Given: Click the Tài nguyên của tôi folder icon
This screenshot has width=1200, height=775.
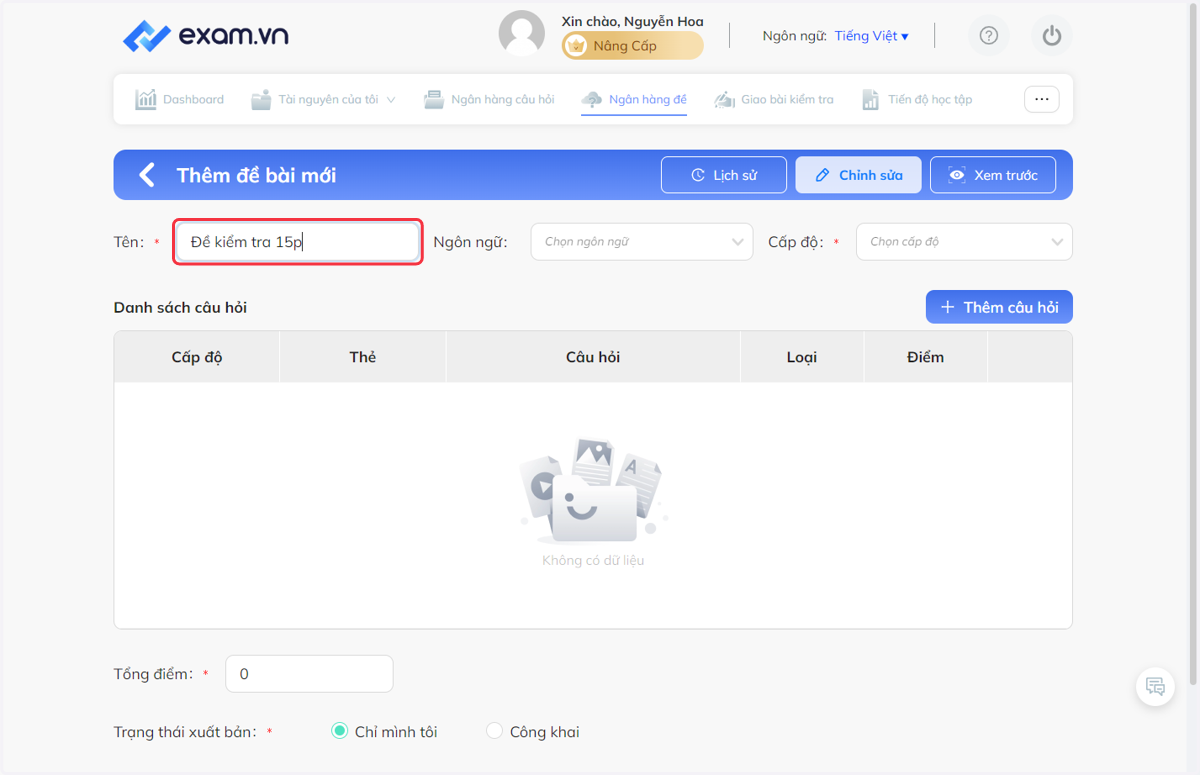Looking at the screenshot, I should tap(261, 99).
